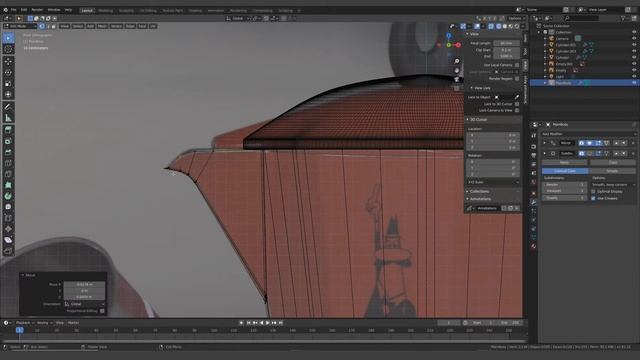
Task: Open the Edit Mode dropdown
Action: point(20,26)
